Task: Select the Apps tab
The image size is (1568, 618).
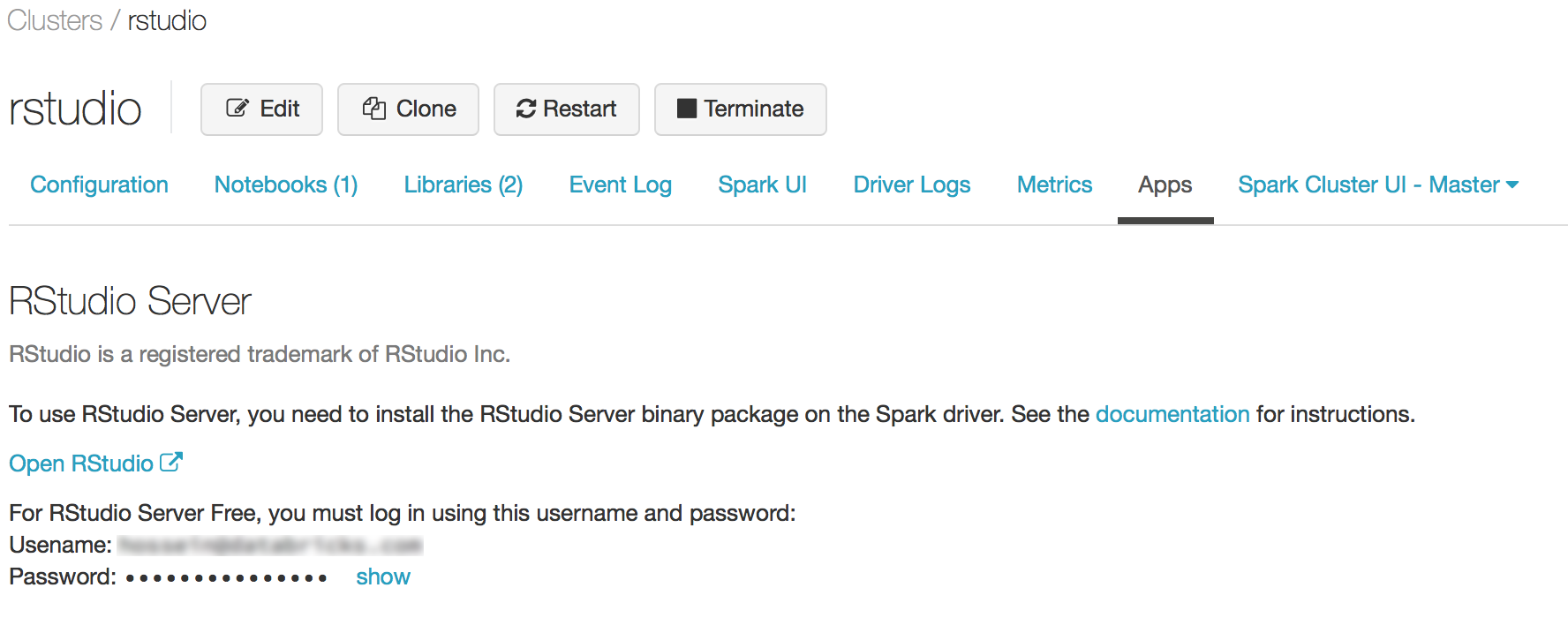Action: (x=1165, y=185)
